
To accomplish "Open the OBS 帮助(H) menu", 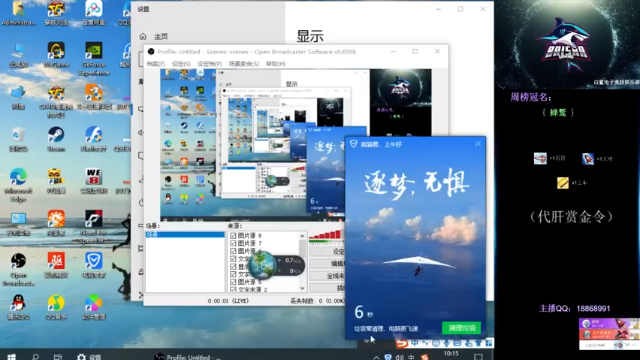I will coord(276,64).
